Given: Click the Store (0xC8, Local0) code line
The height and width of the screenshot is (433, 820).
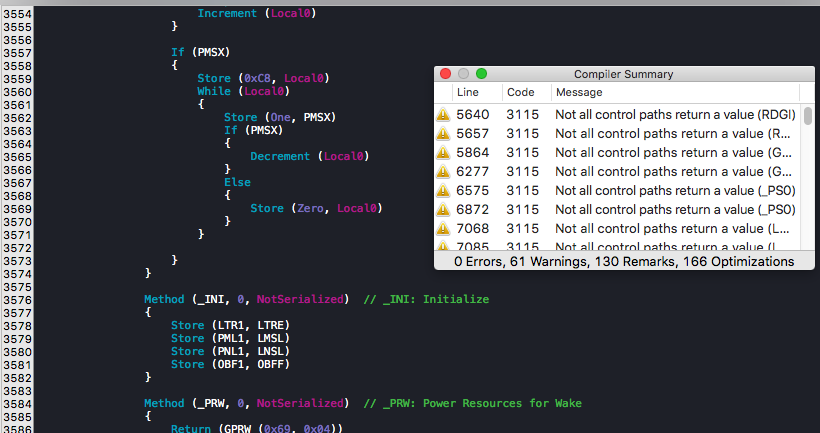Looking at the screenshot, I should pos(263,78).
